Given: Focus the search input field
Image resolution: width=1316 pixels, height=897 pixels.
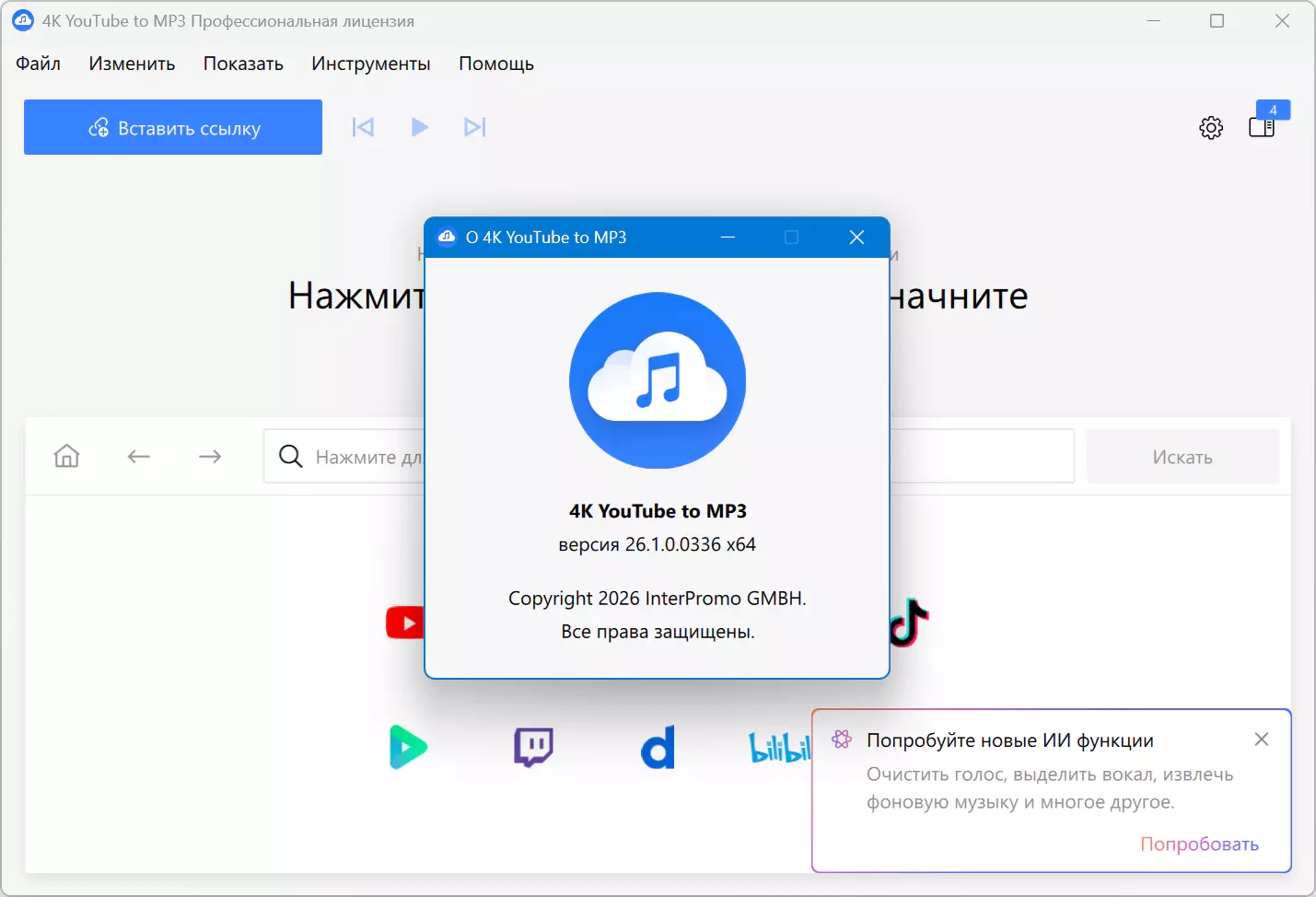Looking at the screenshot, I should (x=669, y=456).
